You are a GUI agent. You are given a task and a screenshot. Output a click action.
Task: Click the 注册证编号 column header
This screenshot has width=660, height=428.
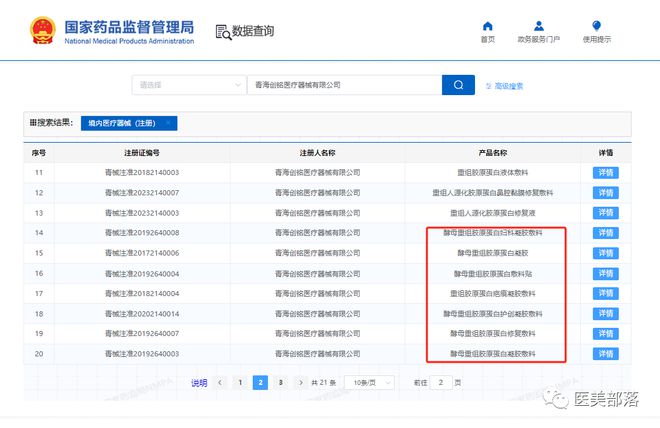(142, 153)
